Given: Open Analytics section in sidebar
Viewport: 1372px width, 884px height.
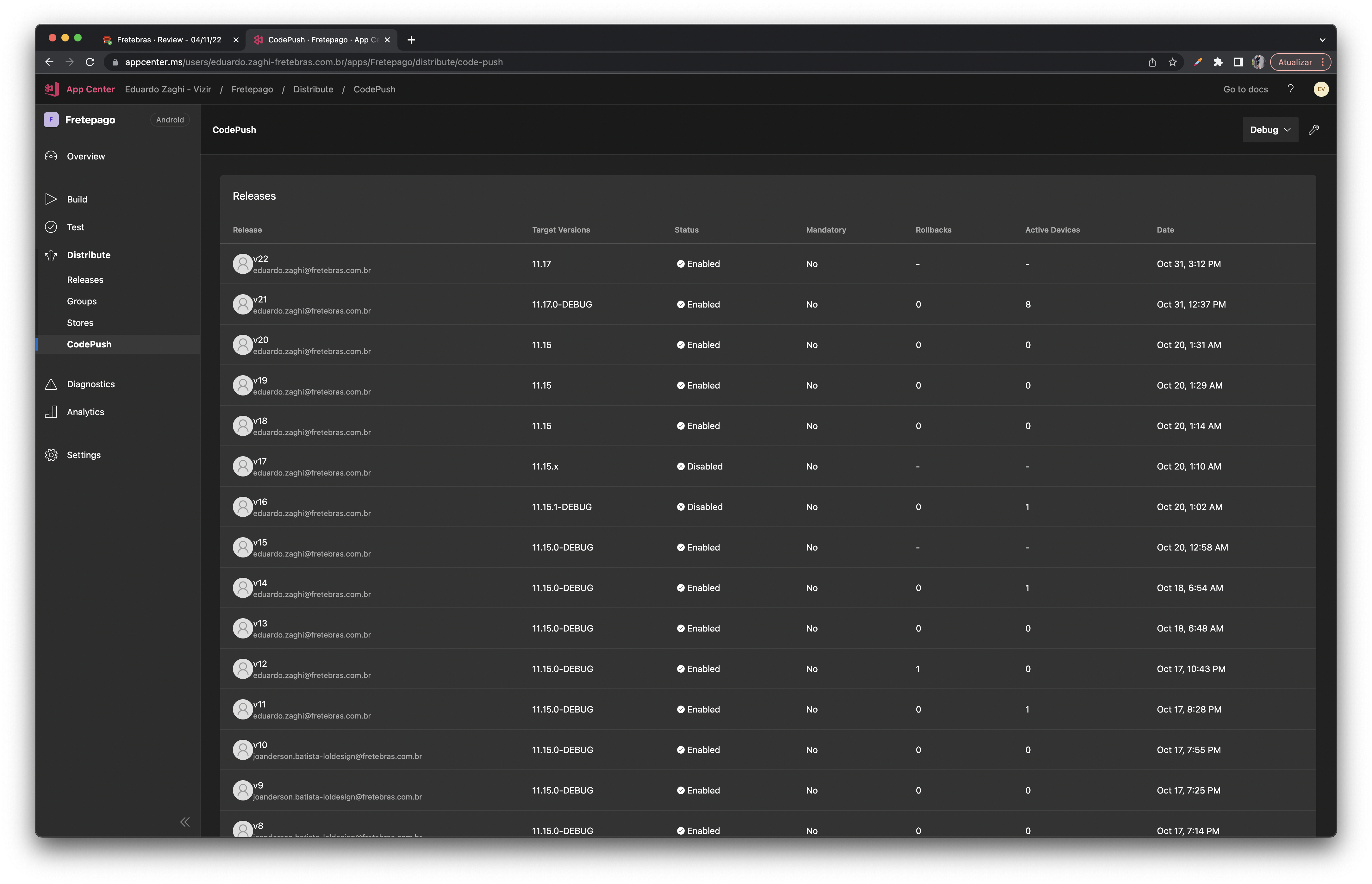Looking at the screenshot, I should pyautogui.click(x=85, y=412).
